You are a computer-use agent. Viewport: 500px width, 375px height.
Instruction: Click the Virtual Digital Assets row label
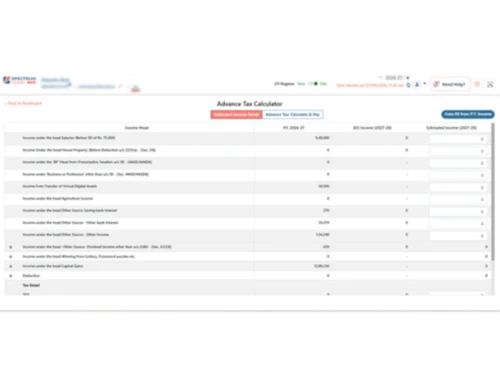[x=60, y=186]
